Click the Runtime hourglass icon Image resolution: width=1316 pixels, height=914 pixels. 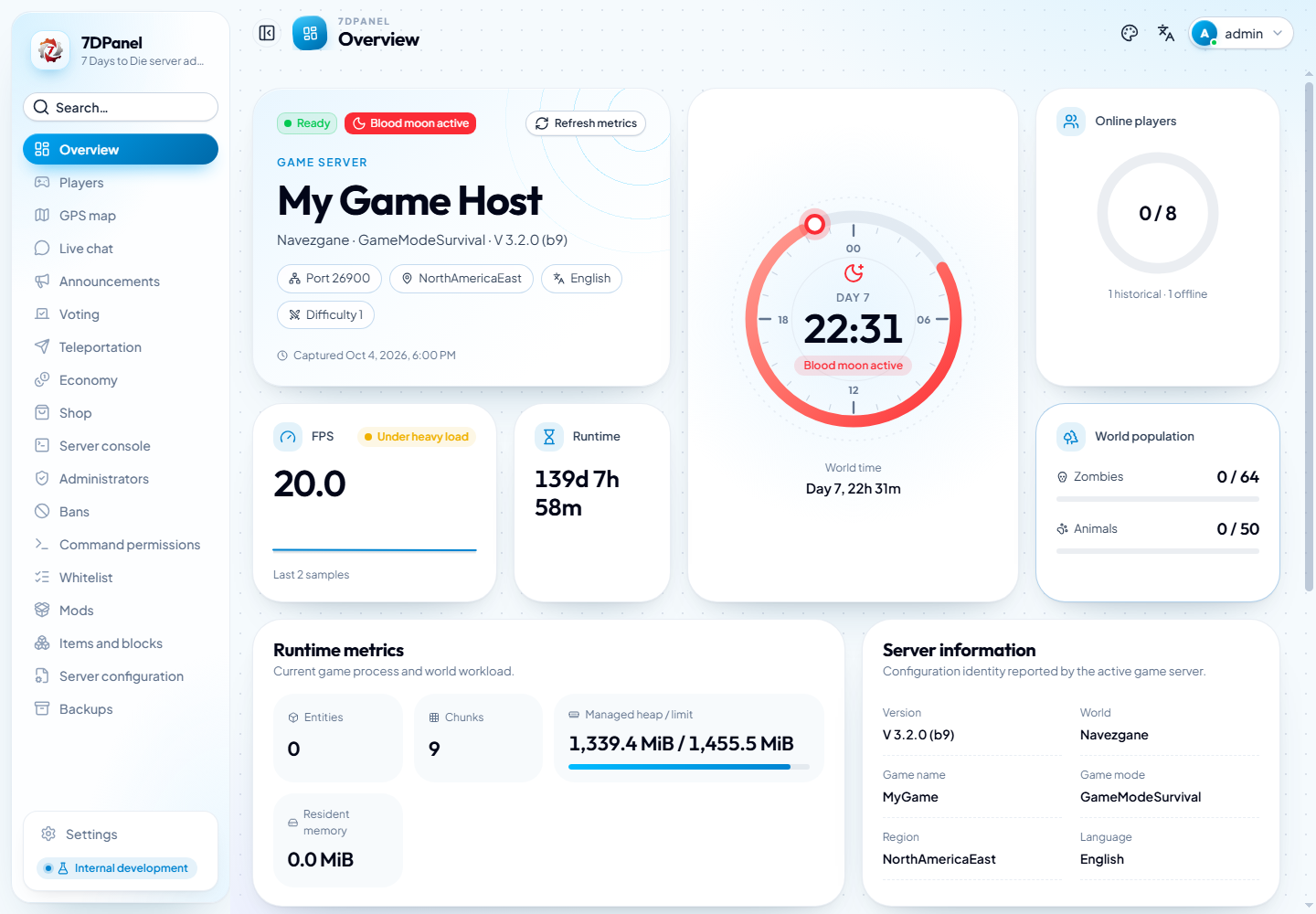tap(549, 437)
